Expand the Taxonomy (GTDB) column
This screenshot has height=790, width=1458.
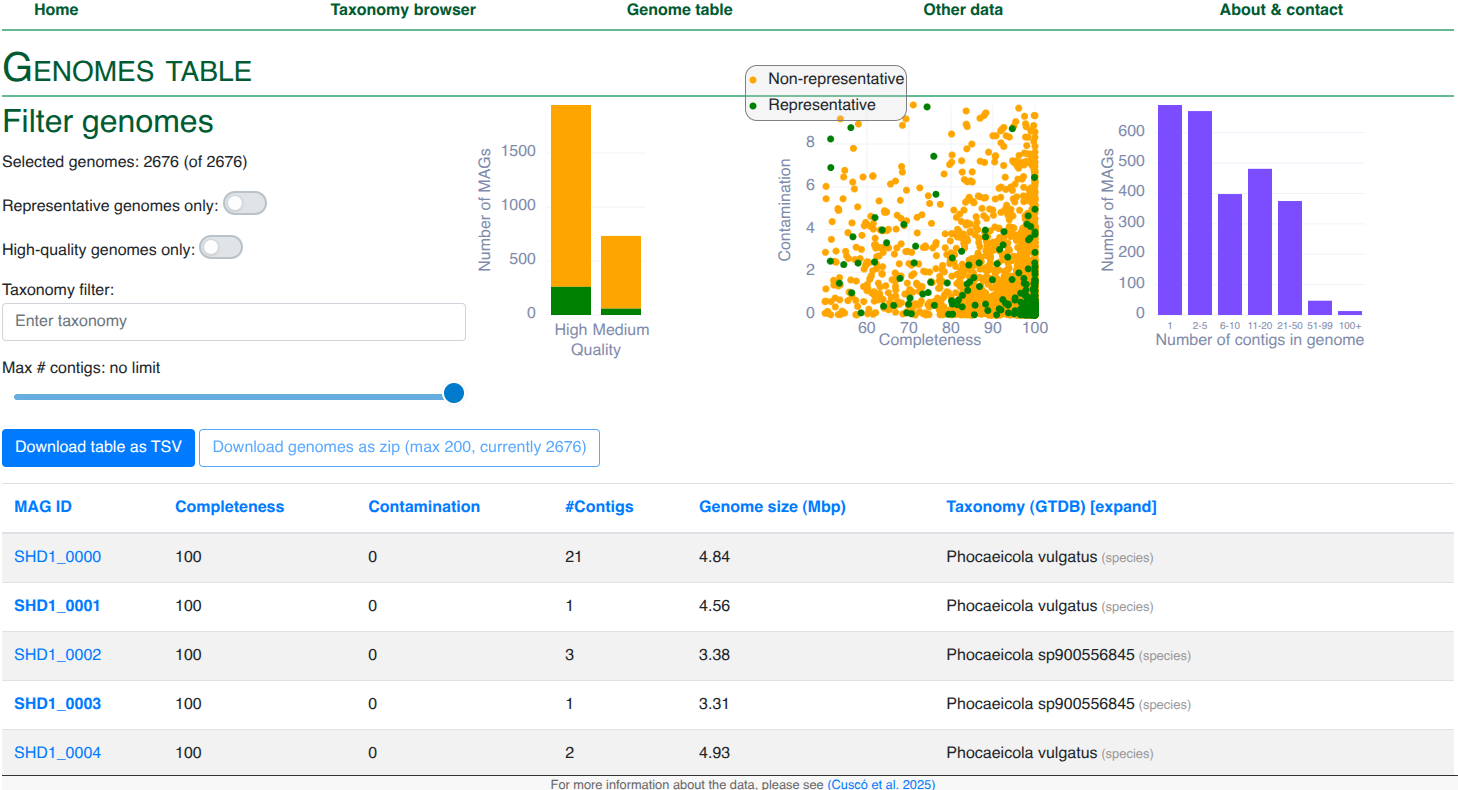1123,507
